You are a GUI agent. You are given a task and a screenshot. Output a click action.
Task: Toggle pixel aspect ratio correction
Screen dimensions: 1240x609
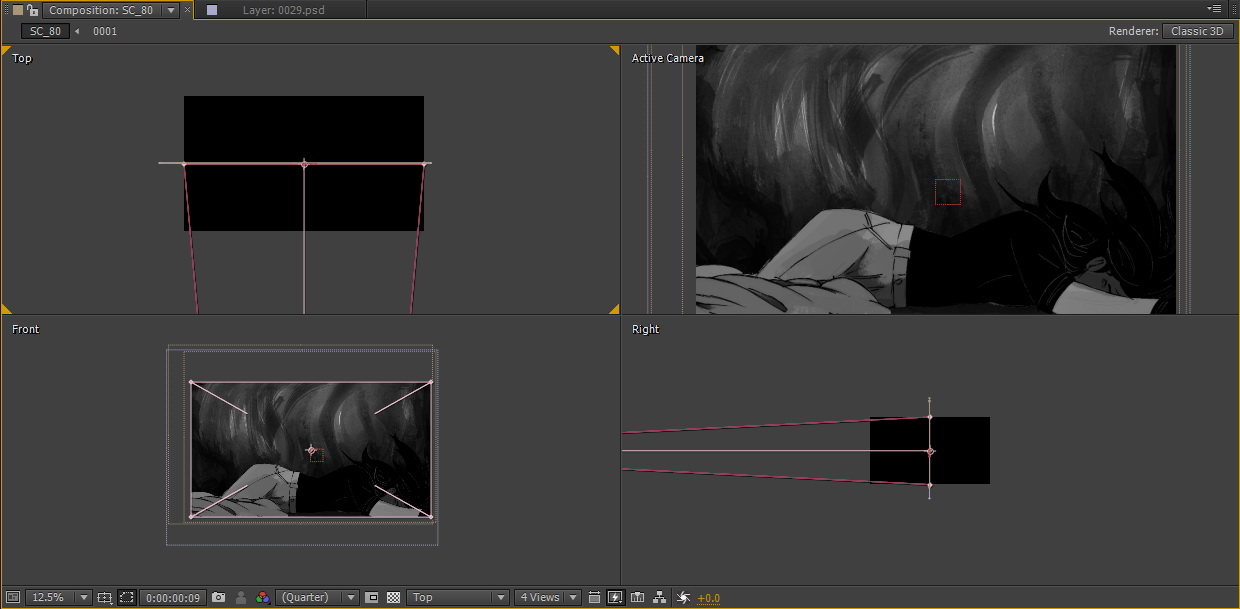[594, 597]
